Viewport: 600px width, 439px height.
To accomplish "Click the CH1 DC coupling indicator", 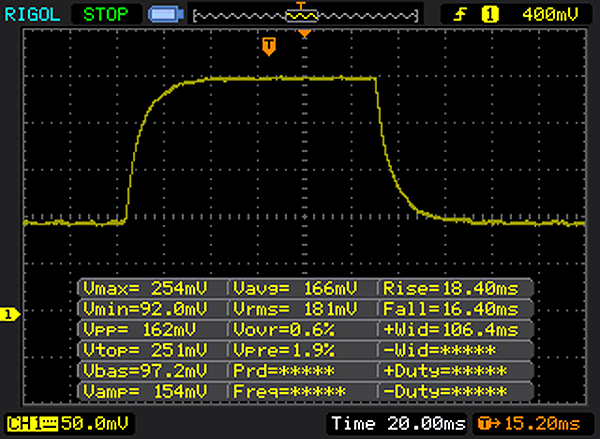I will point(33,424).
